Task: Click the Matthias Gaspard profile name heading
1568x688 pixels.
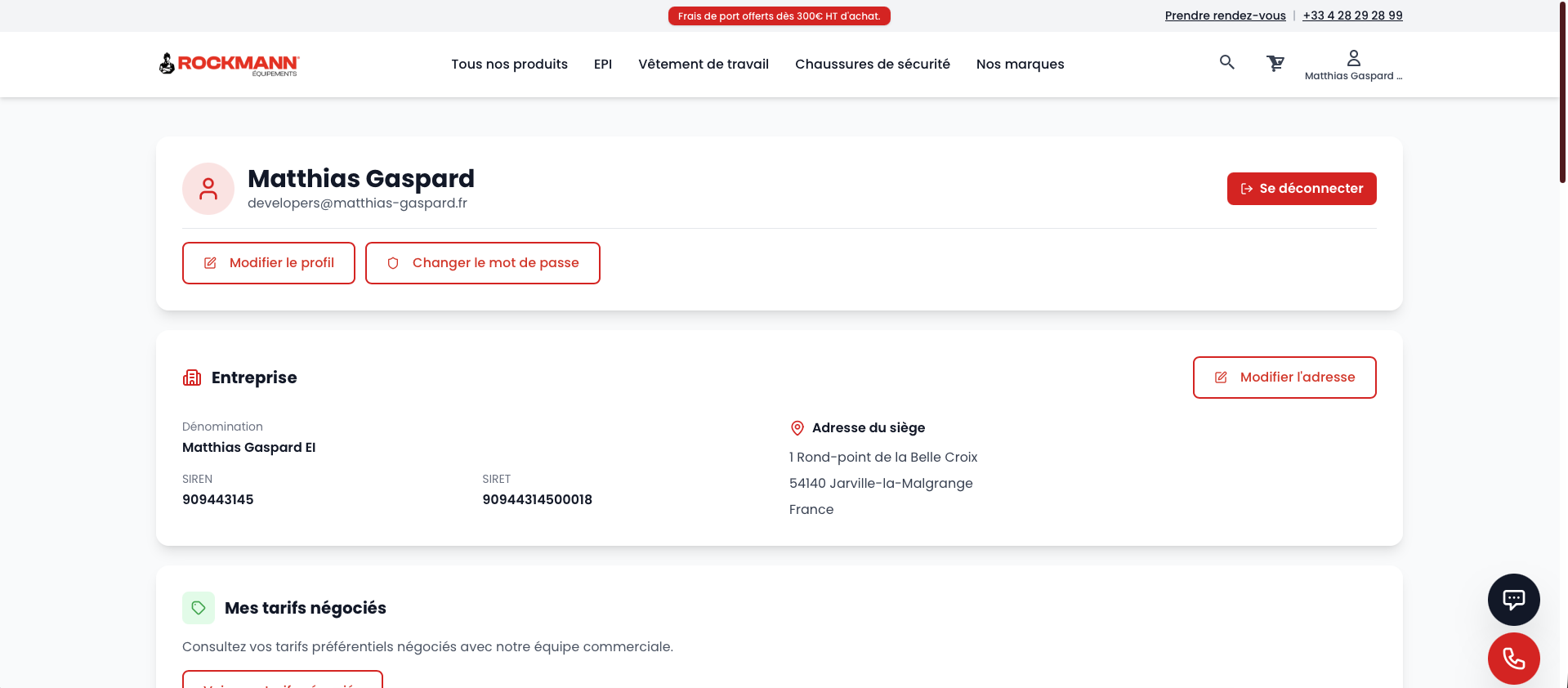Action: coord(361,178)
